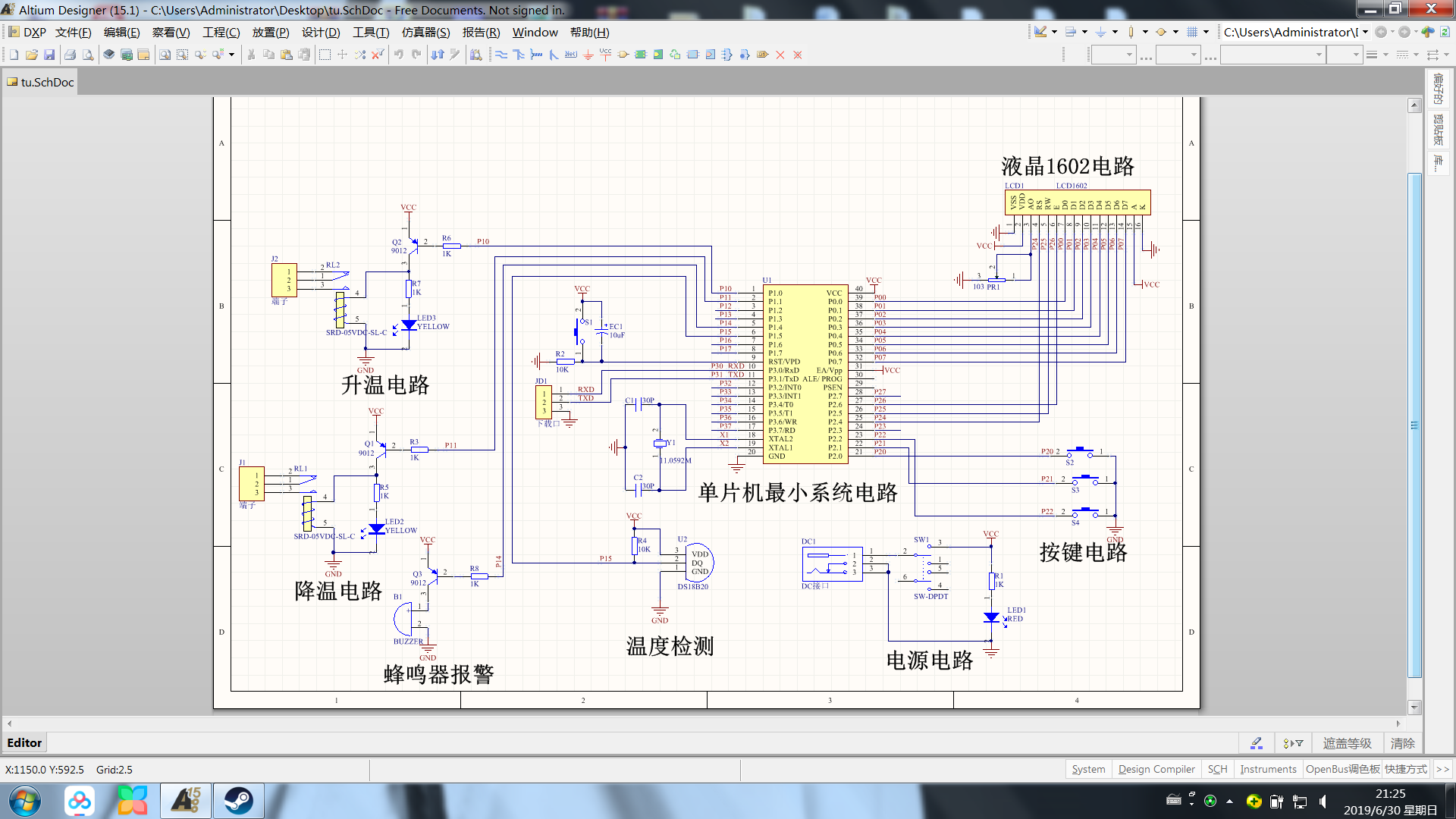Select the dashed rectangle selection tool

click(x=325, y=55)
